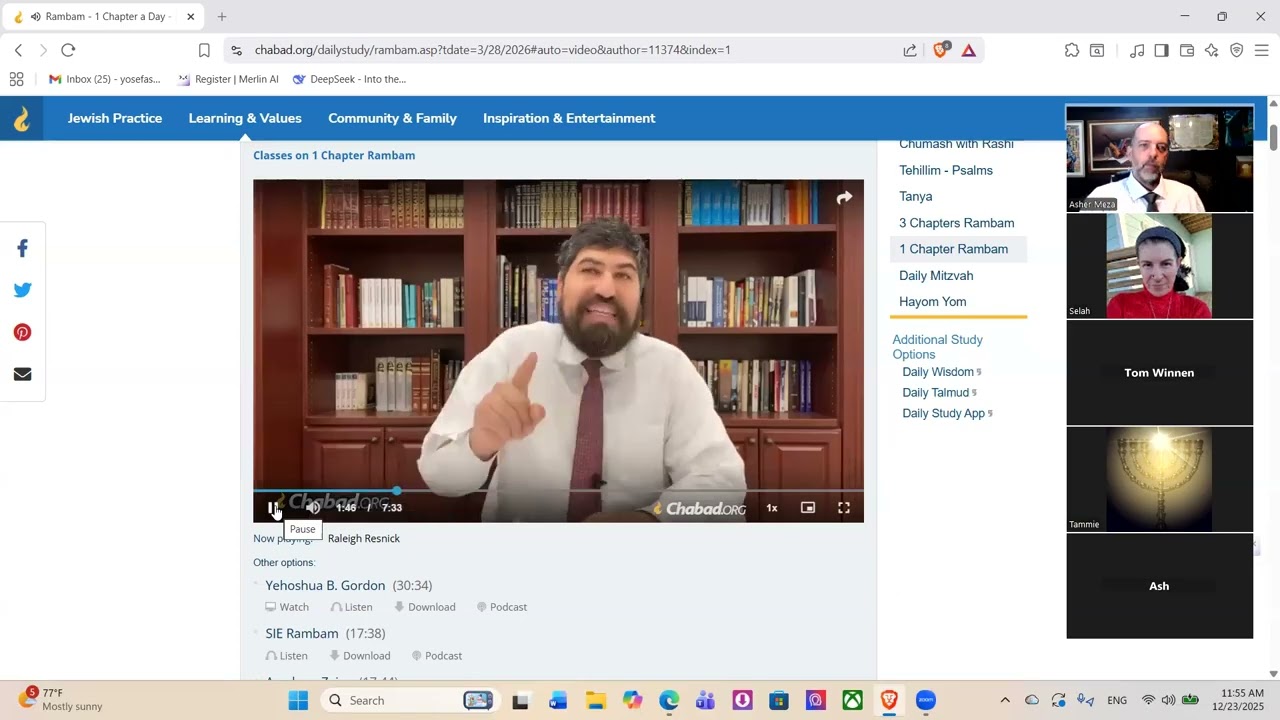The image size is (1280, 720).
Task: Click the address bar URL
Action: [x=493, y=50]
